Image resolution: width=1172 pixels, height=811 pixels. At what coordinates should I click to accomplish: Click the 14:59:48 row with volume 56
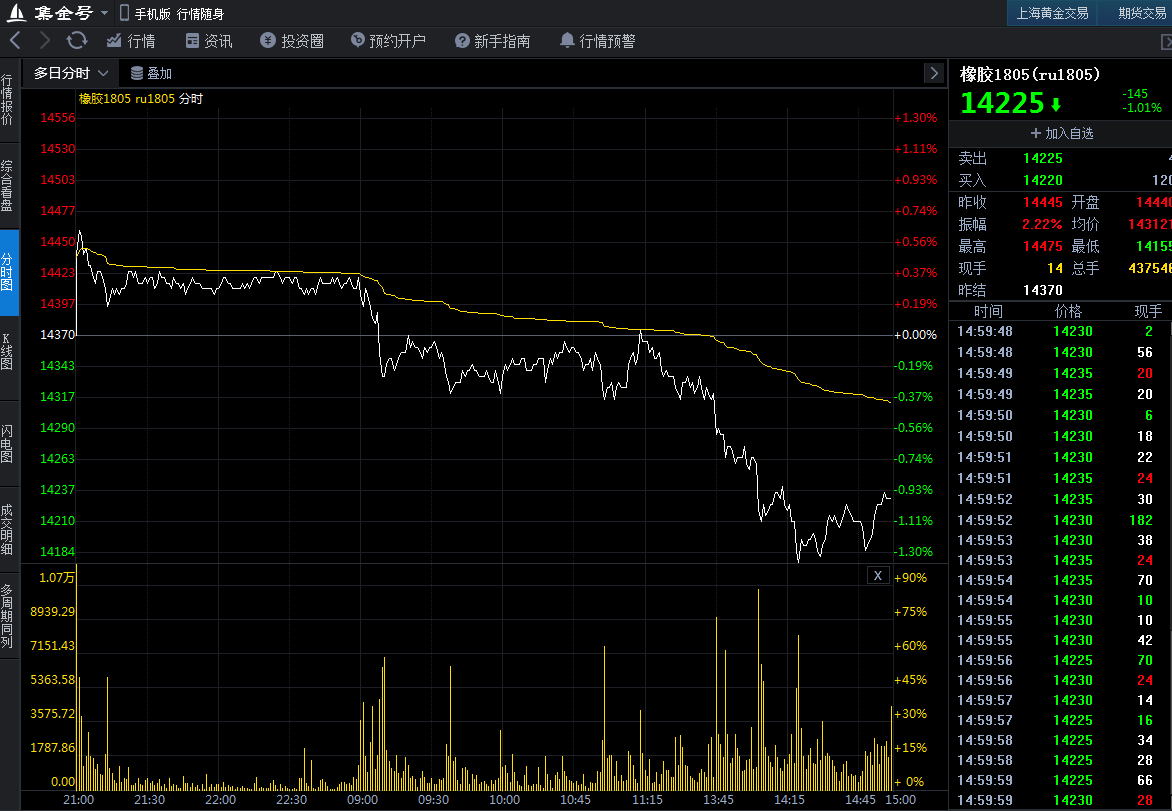(1061, 352)
